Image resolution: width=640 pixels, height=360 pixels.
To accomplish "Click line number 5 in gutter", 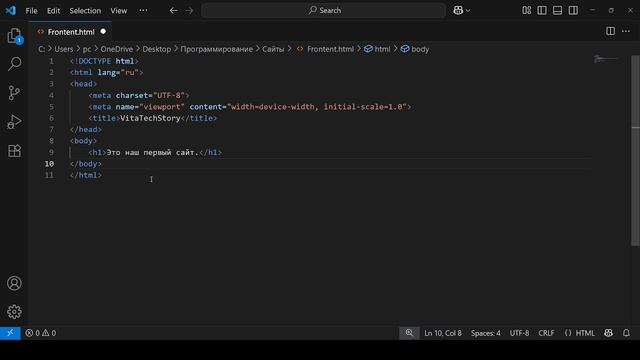I will (x=51, y=107).
